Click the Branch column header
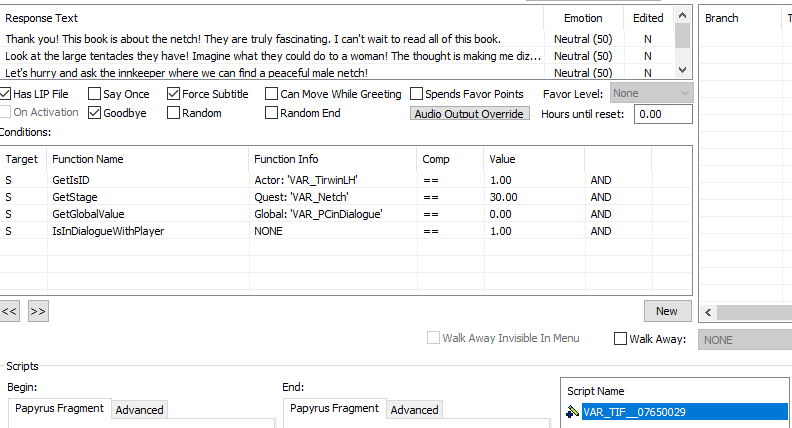 (x=740, y=18)
